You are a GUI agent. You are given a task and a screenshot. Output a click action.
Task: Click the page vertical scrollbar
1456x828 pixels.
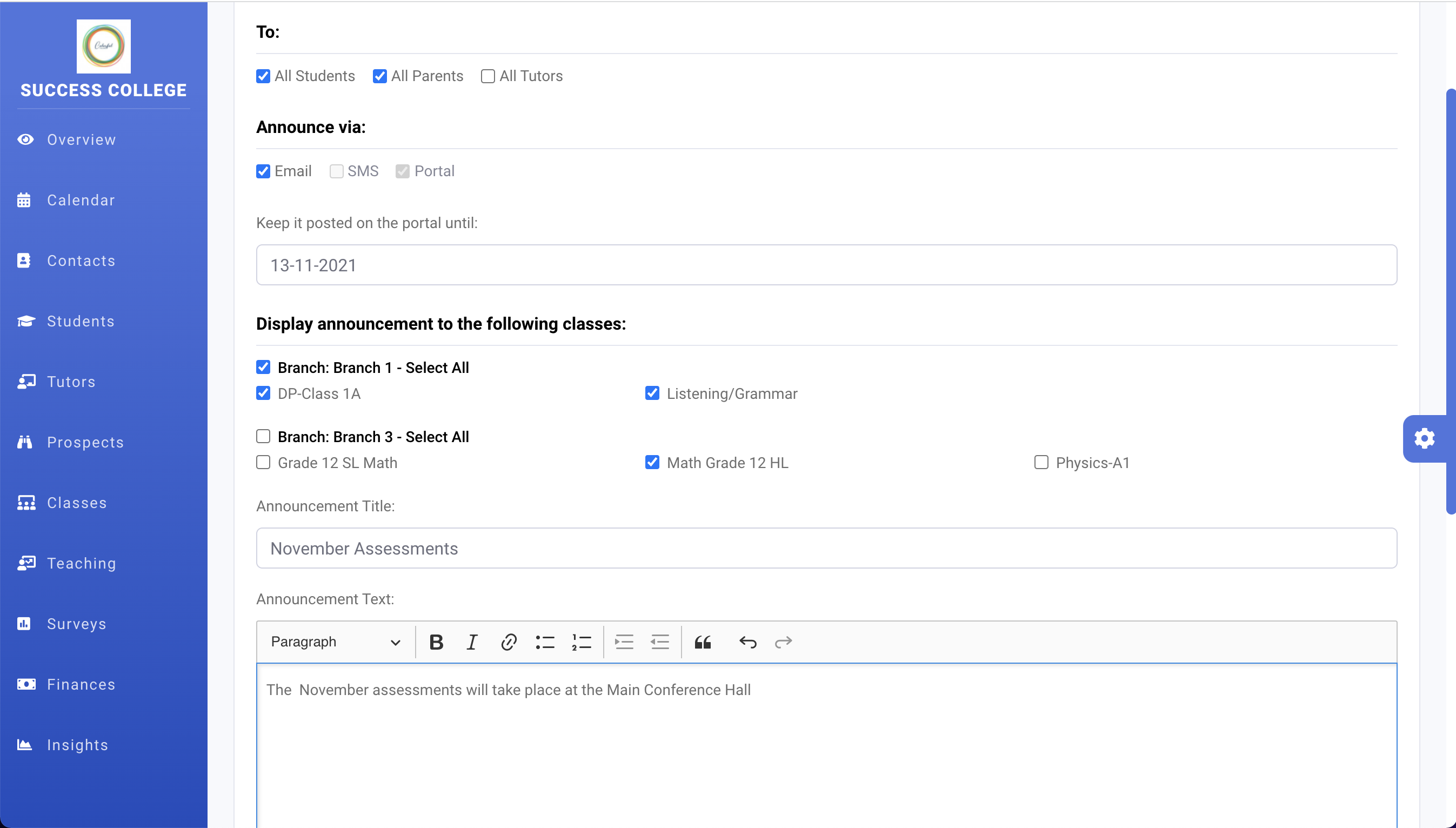coord(1451,302)
